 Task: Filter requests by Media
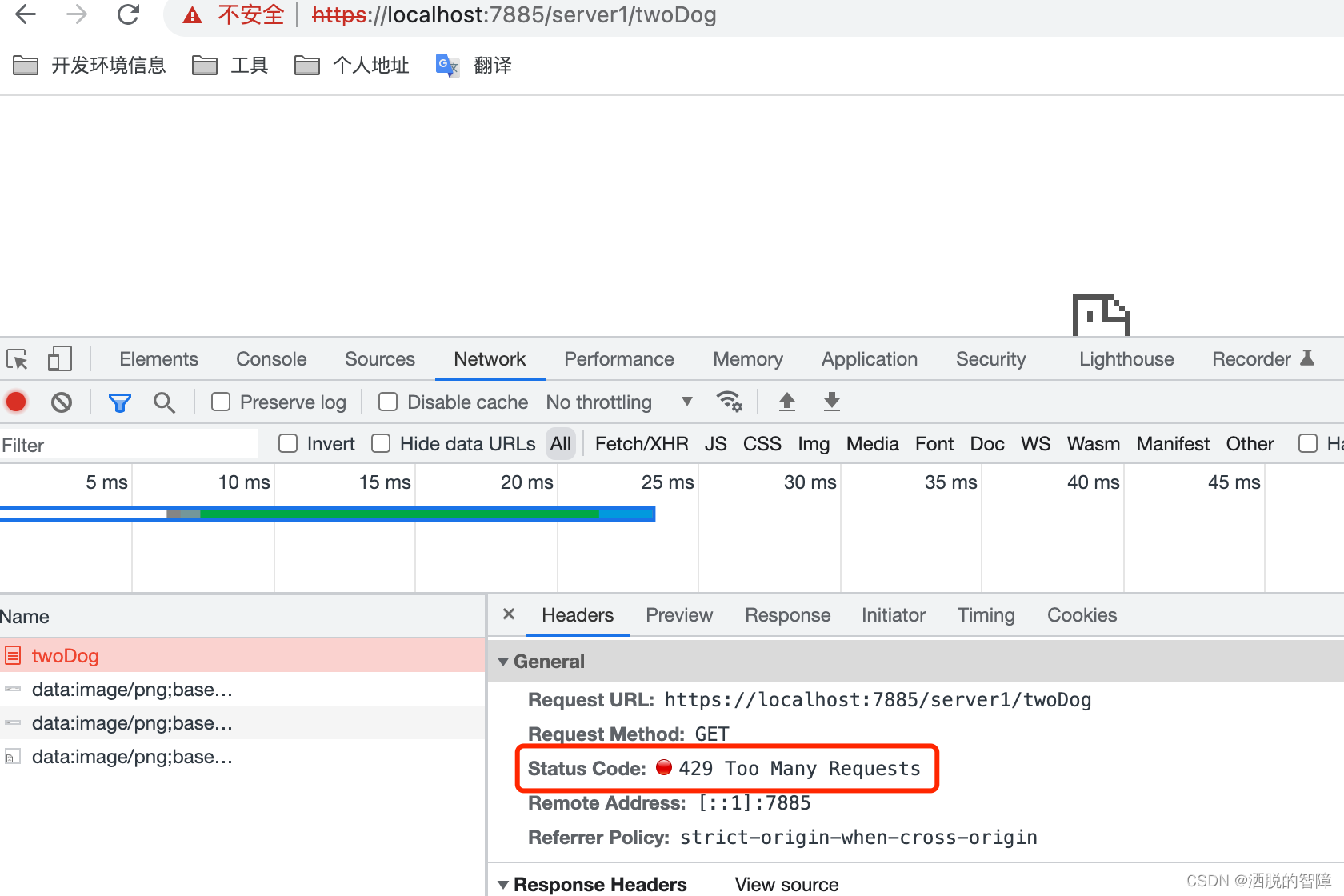click(873, 443)
